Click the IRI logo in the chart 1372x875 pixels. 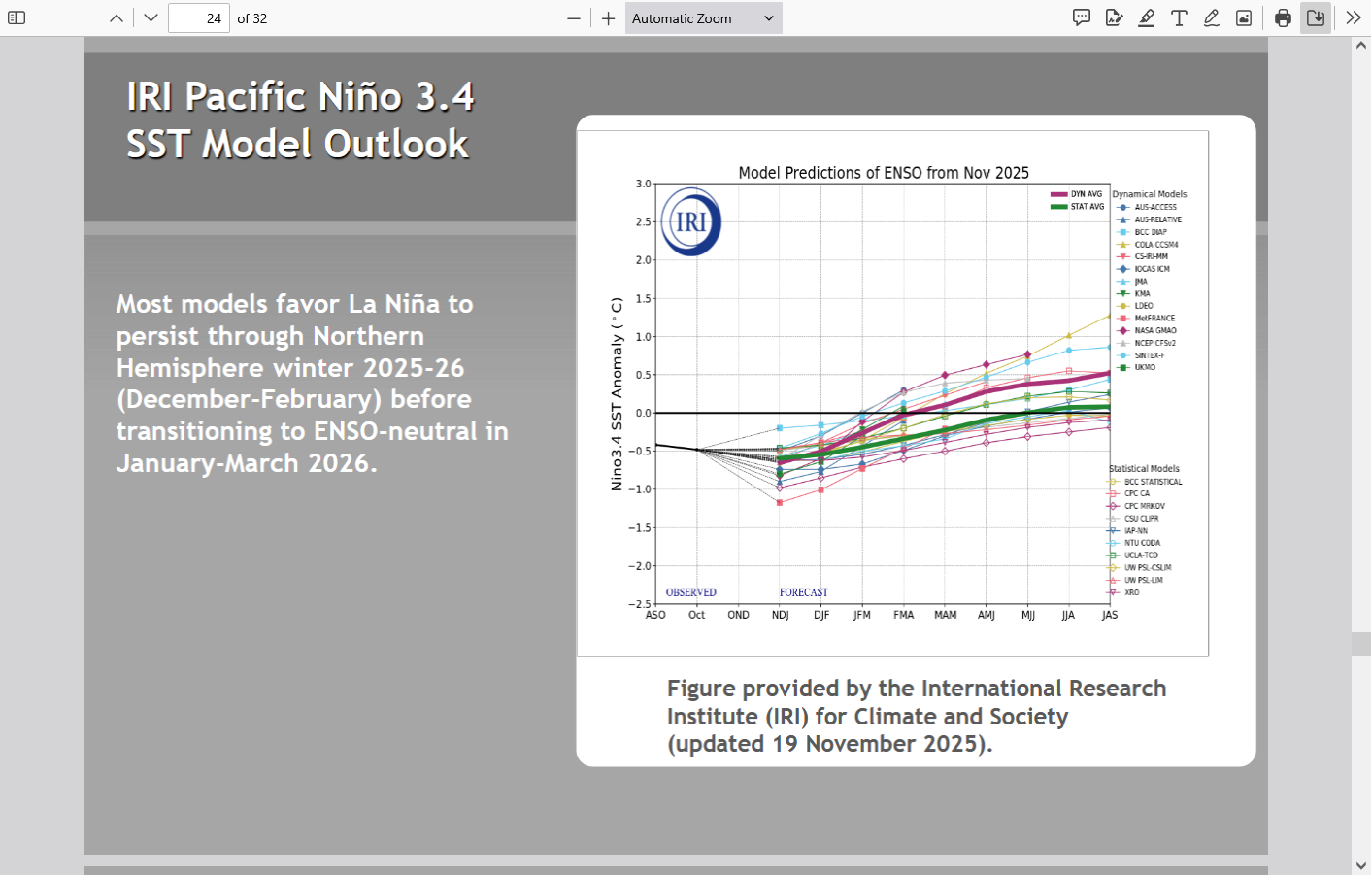point(691,221)
